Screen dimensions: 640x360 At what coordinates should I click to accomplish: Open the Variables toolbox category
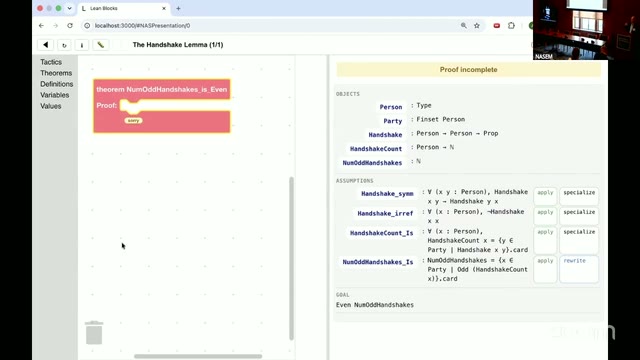55,95
